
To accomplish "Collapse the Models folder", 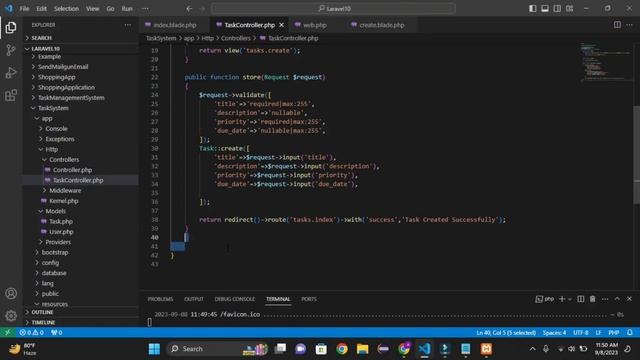I will tap(56, 211).
